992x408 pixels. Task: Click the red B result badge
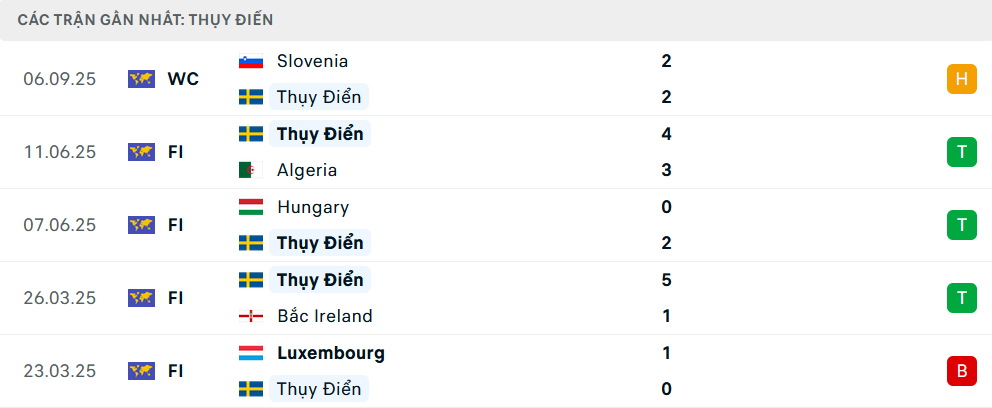click(961, 371)
